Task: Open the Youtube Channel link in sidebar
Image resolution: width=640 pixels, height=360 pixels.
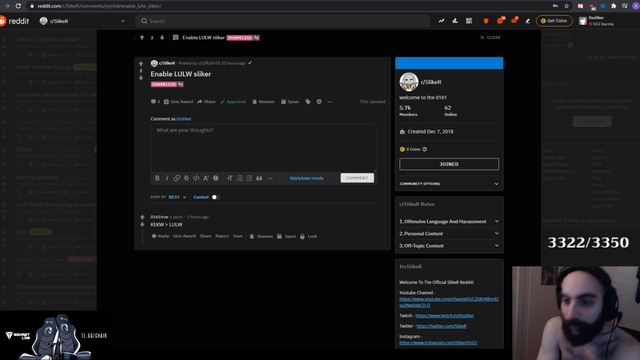Action: tap(449, 302)
